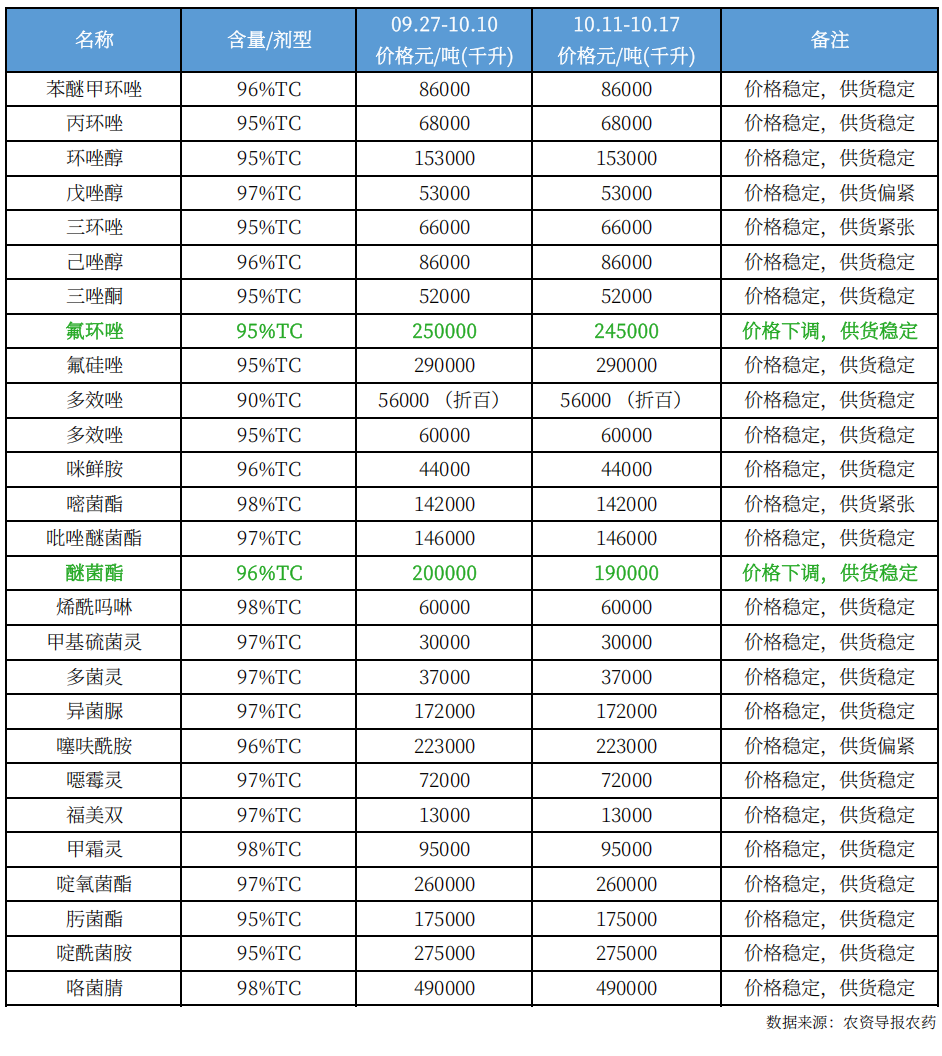The width and height of the screenshot is (942, 1056).
Task: Select the 三唑酮 name cell
Action: point(94,296)
